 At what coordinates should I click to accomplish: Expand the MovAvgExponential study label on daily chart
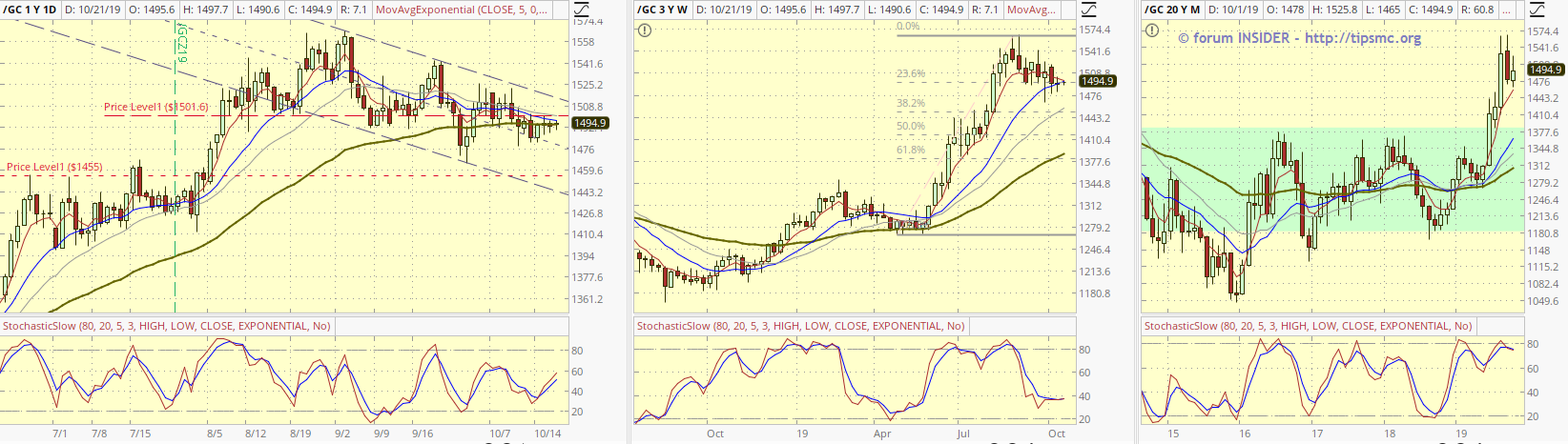pyautogui.click(x=461, y=10)
